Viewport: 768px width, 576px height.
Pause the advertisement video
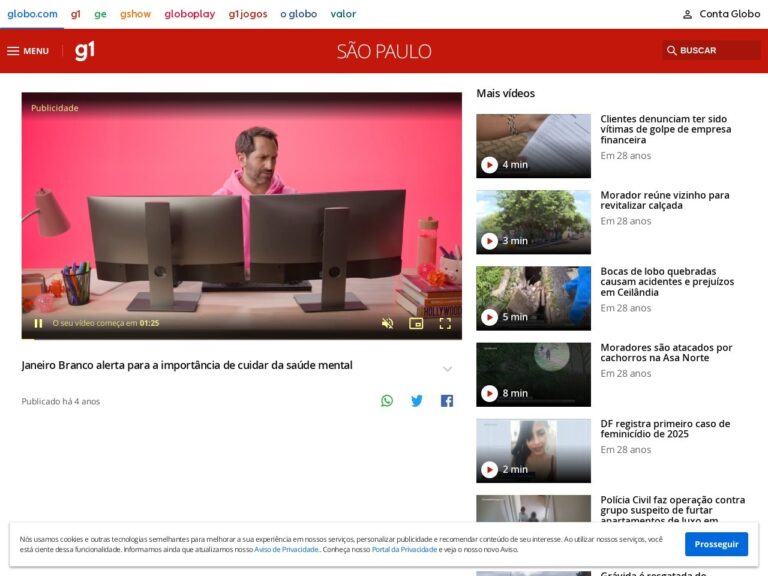pos(38,323)
